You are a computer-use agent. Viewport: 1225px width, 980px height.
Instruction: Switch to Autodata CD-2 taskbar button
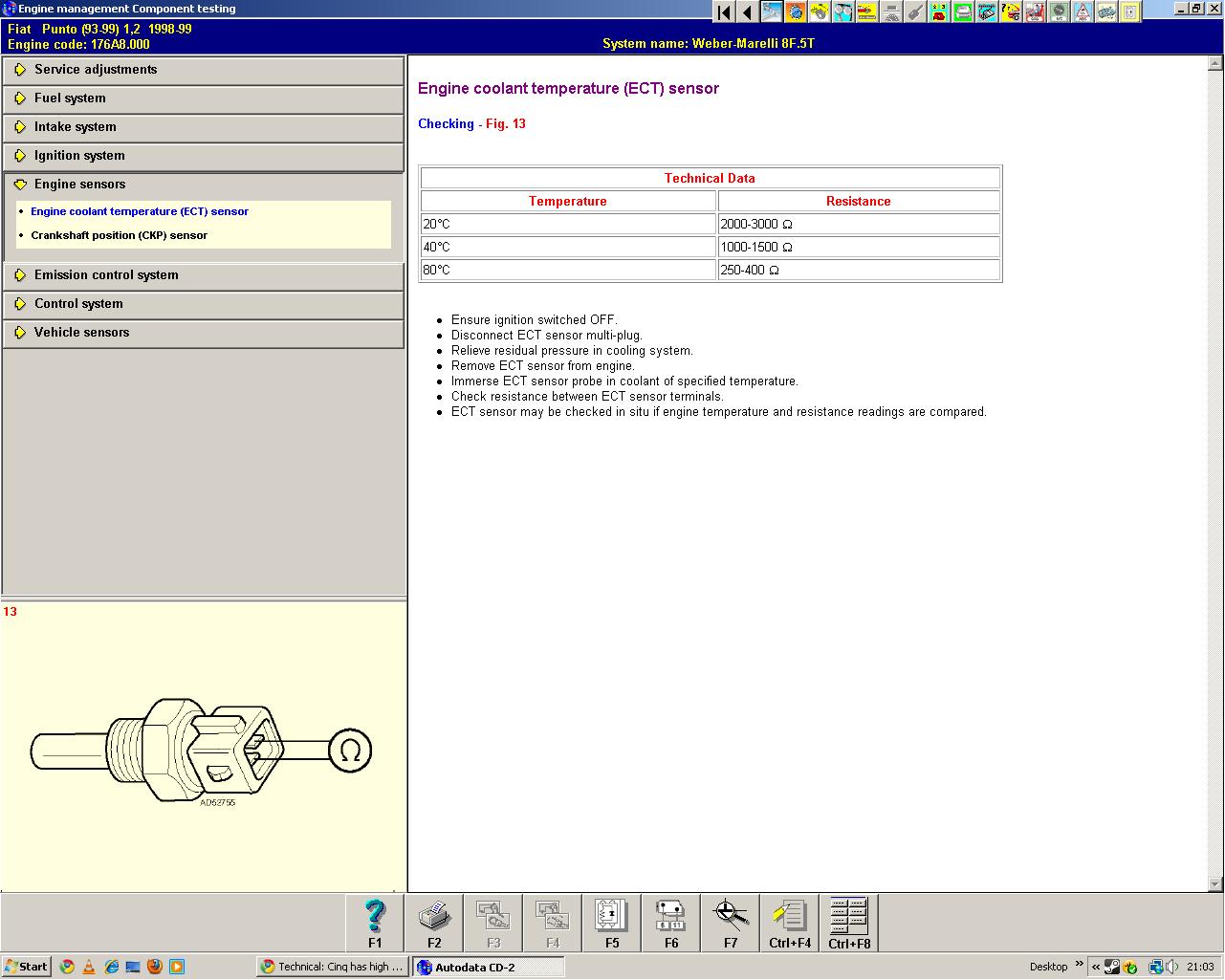pyautogui.click(x=488, y=967)
